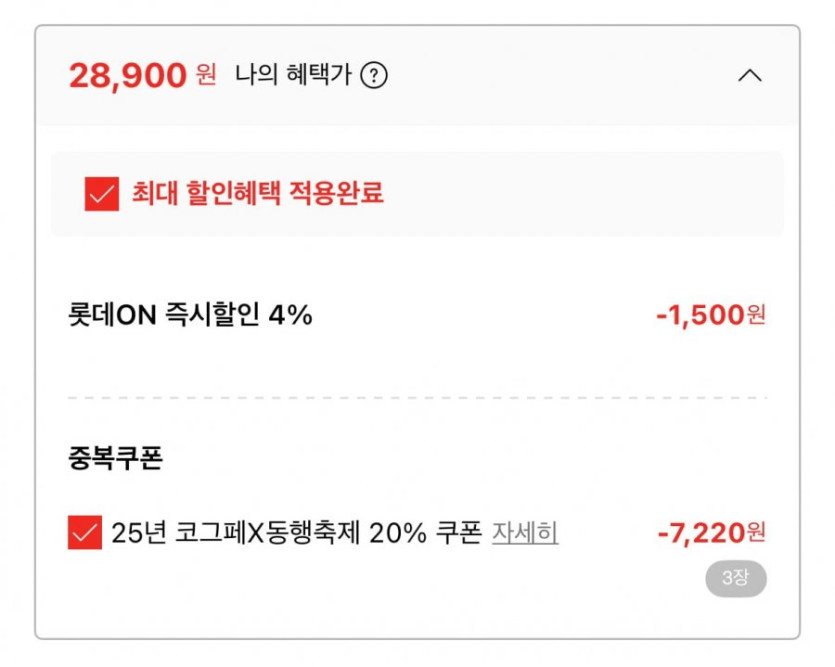Image resolution: width=835 pixels, height=667 pixels.
Task: Click the 3장 coupon count badge
Action: tap(735, 578)
